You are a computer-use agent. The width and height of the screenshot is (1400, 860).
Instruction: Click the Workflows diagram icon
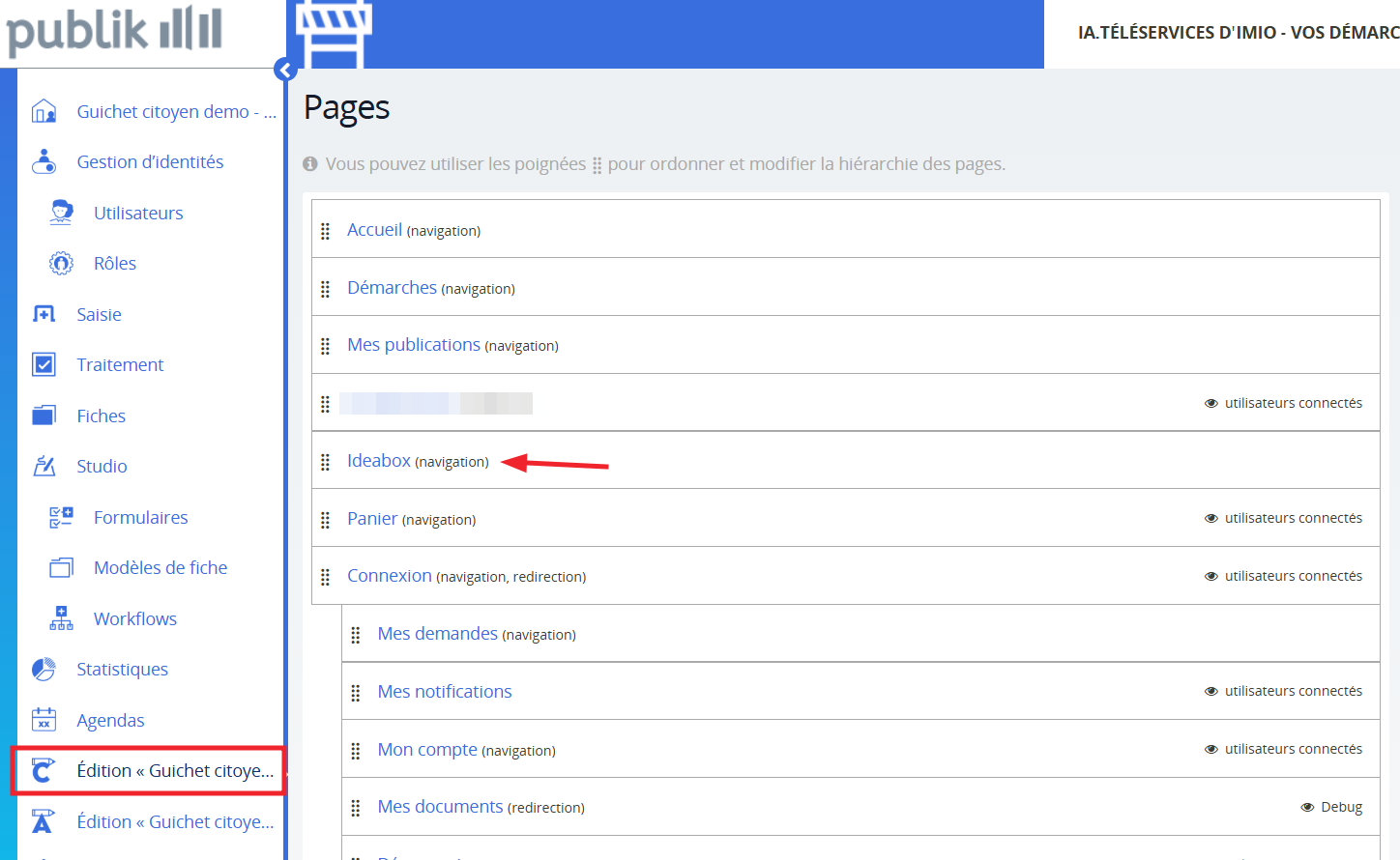pos(61,618)
